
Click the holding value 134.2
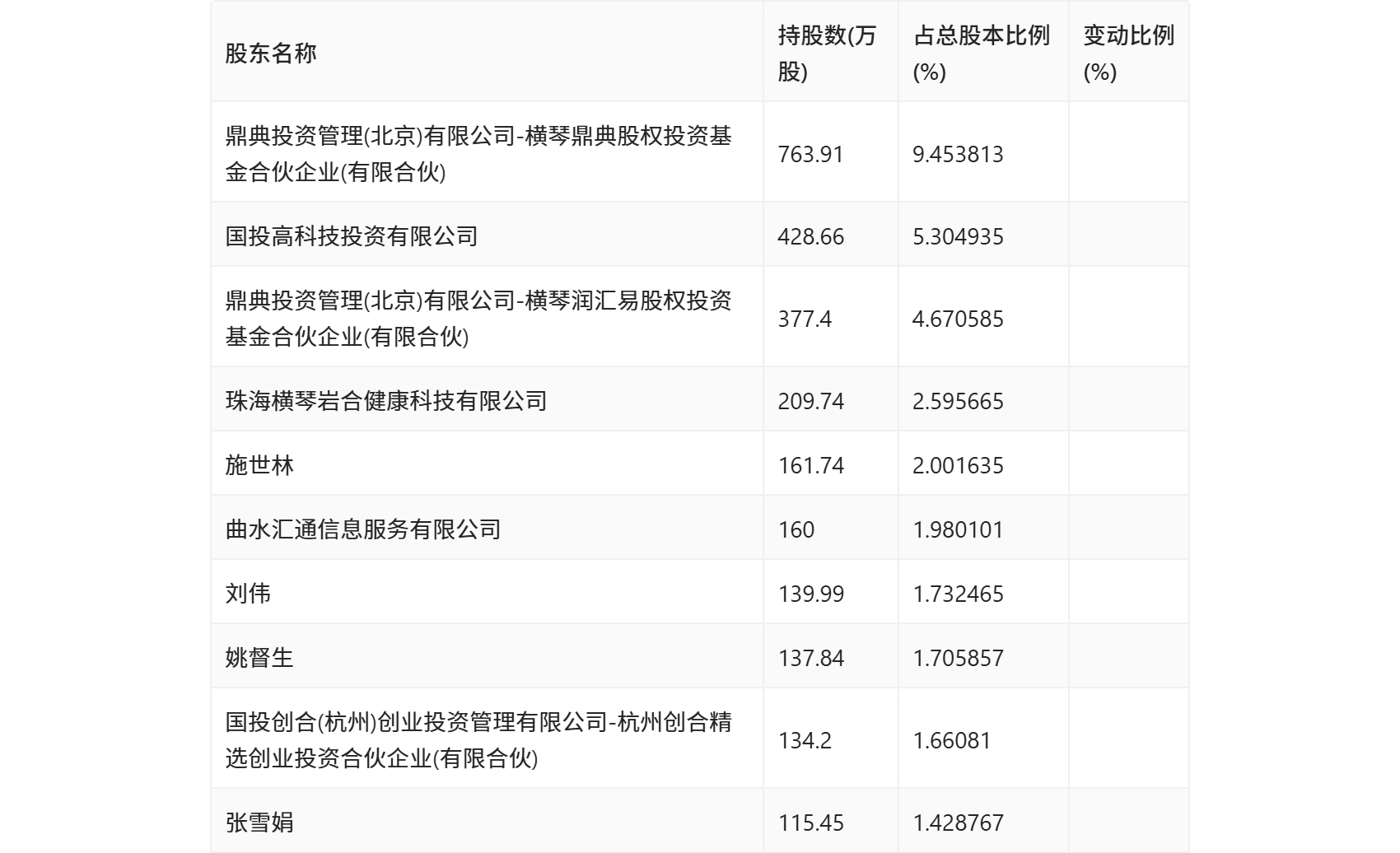pos(805,740)
